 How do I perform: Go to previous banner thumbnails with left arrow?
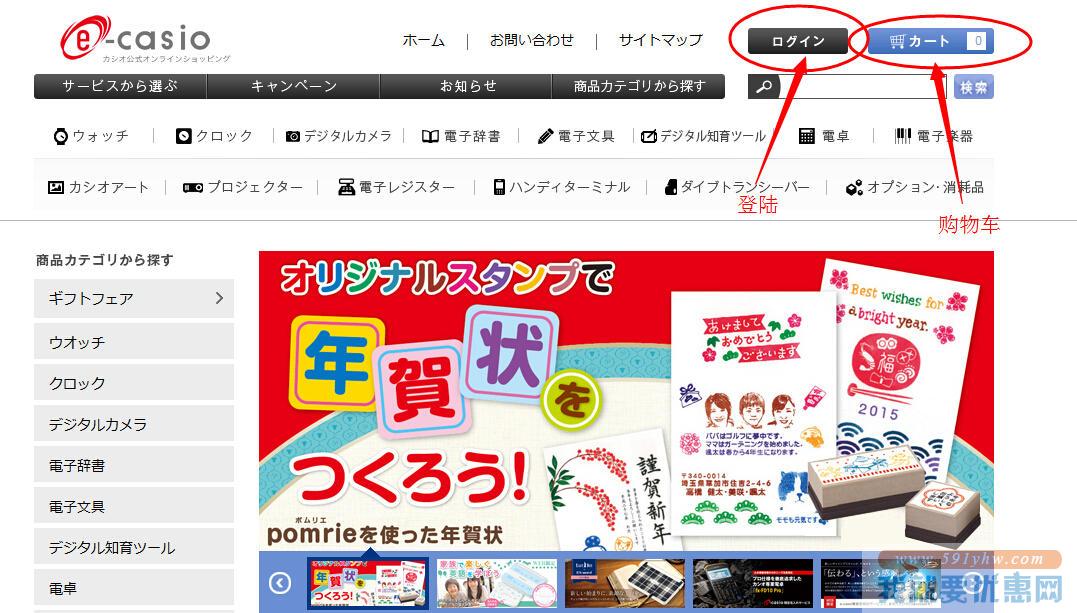[280, 583]
